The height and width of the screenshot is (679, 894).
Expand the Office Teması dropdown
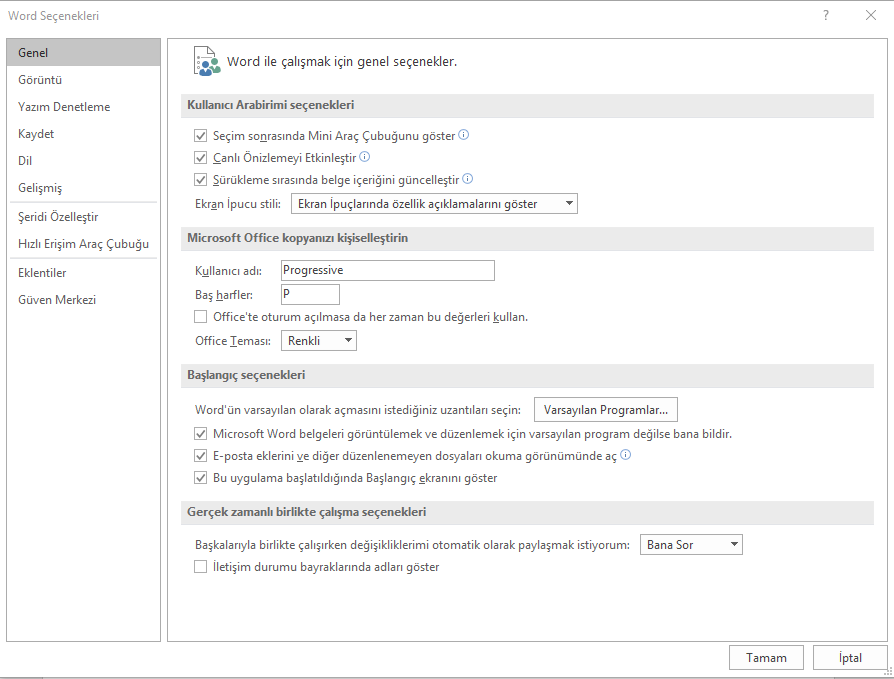coord(319,341)
